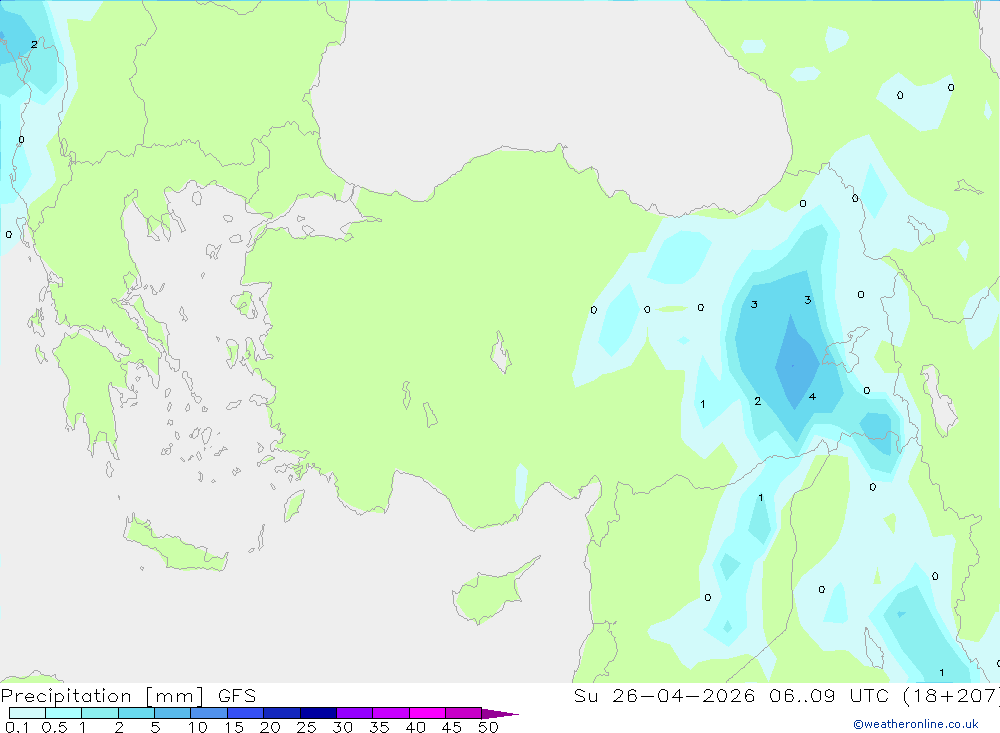This screenshot has height=733, width=1000.
Task: Pick the 10–15 mm legend color box
Action: (x=209, y=713)
